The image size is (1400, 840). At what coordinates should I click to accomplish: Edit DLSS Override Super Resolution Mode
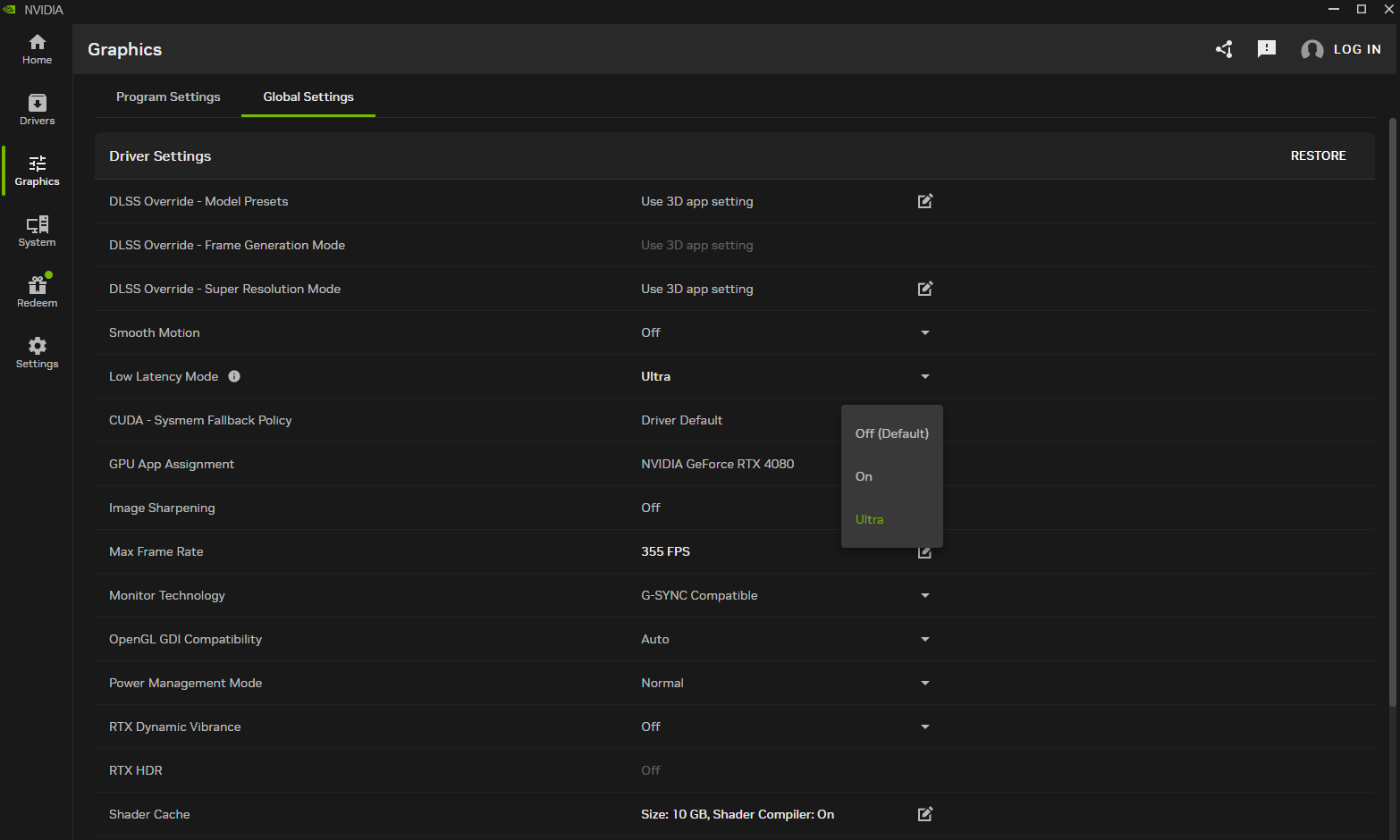(925, 289)
